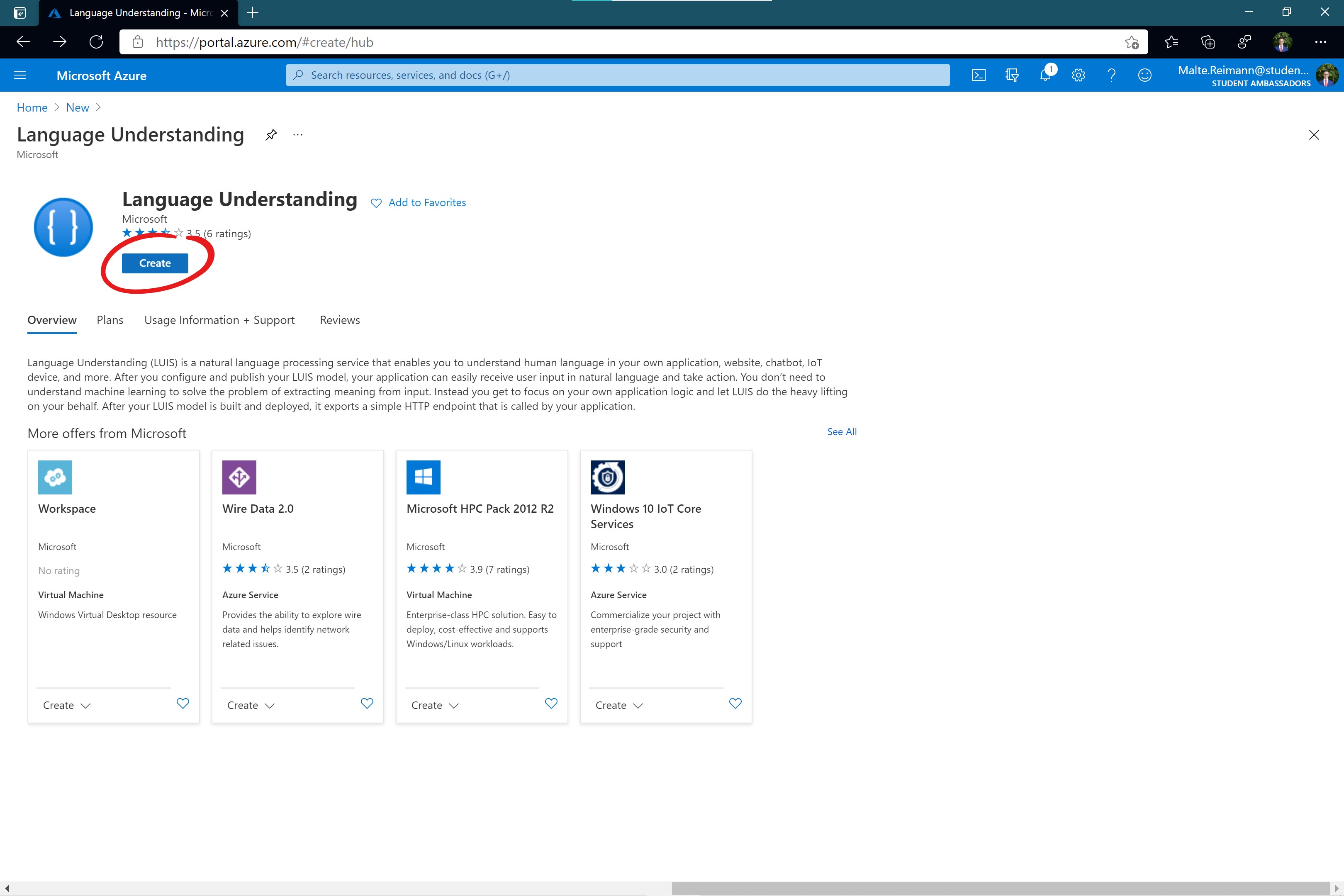Click the See All link

(841, 431)
